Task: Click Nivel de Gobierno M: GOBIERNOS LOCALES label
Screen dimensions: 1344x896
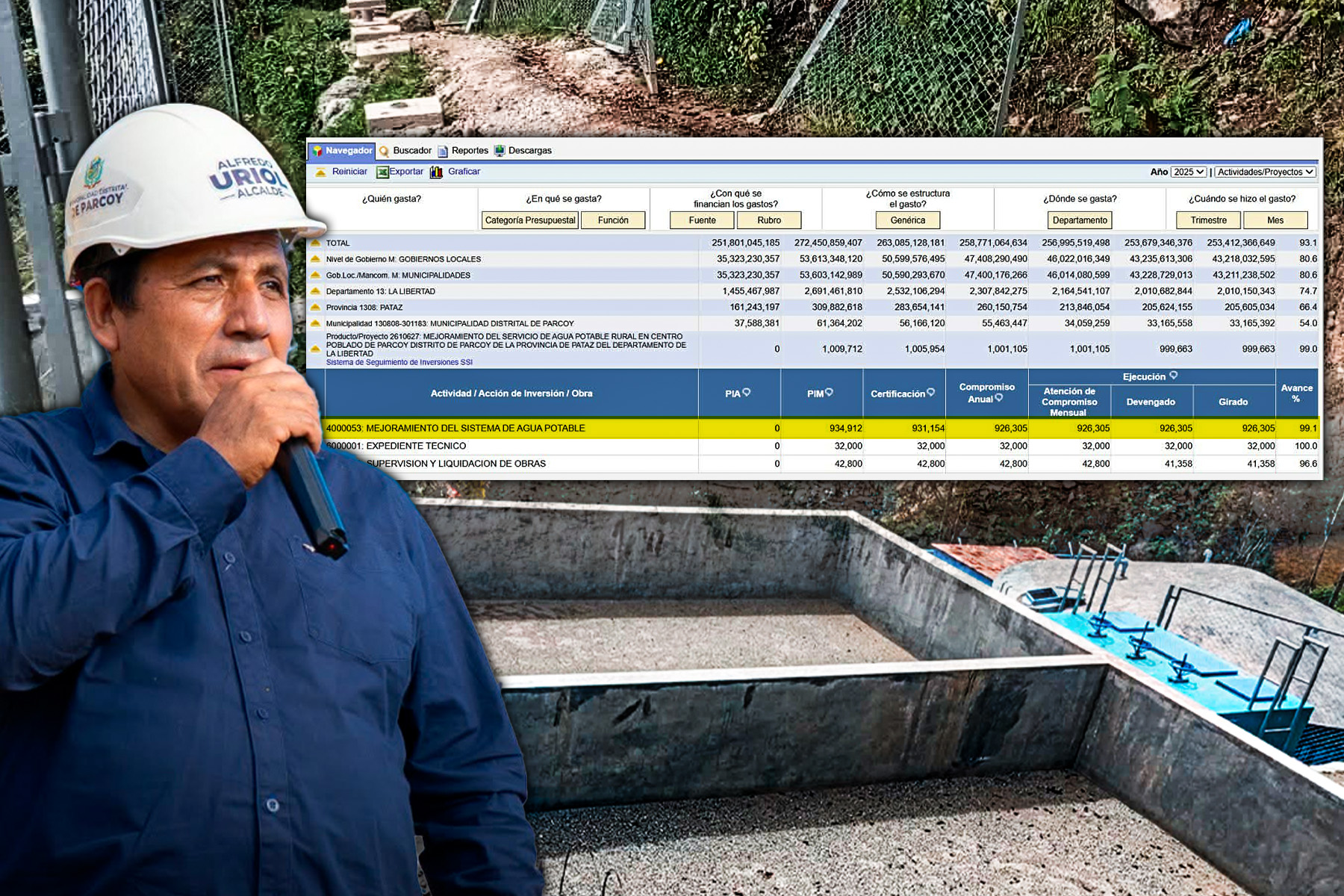Action: 404,259
